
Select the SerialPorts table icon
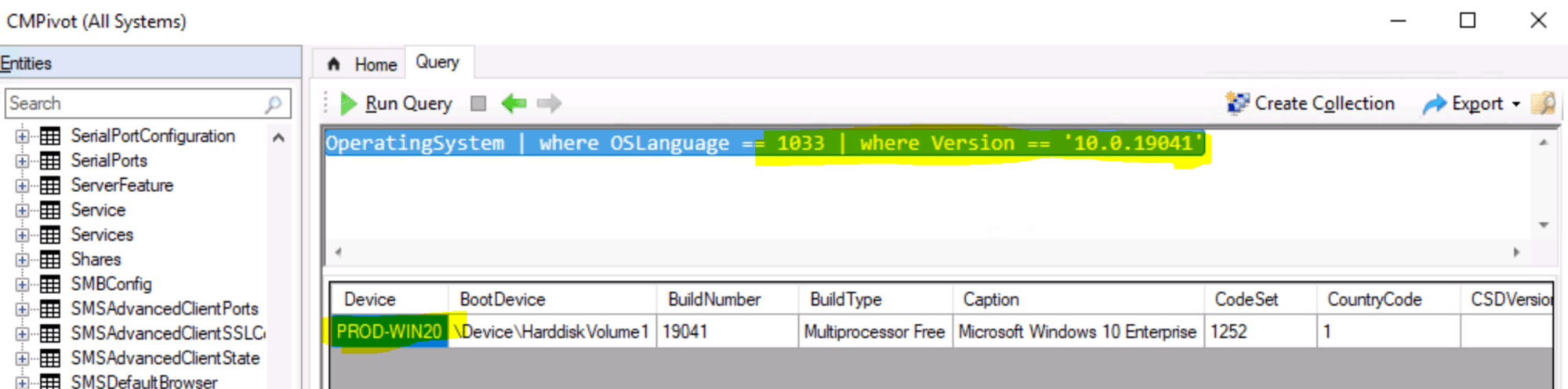[50, 161]
